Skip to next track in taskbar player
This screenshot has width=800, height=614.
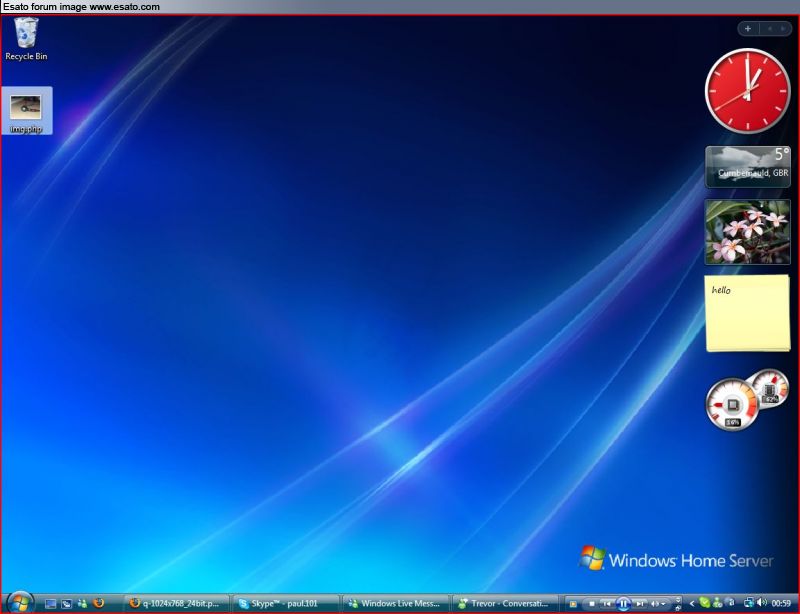[x=639, y=604]
